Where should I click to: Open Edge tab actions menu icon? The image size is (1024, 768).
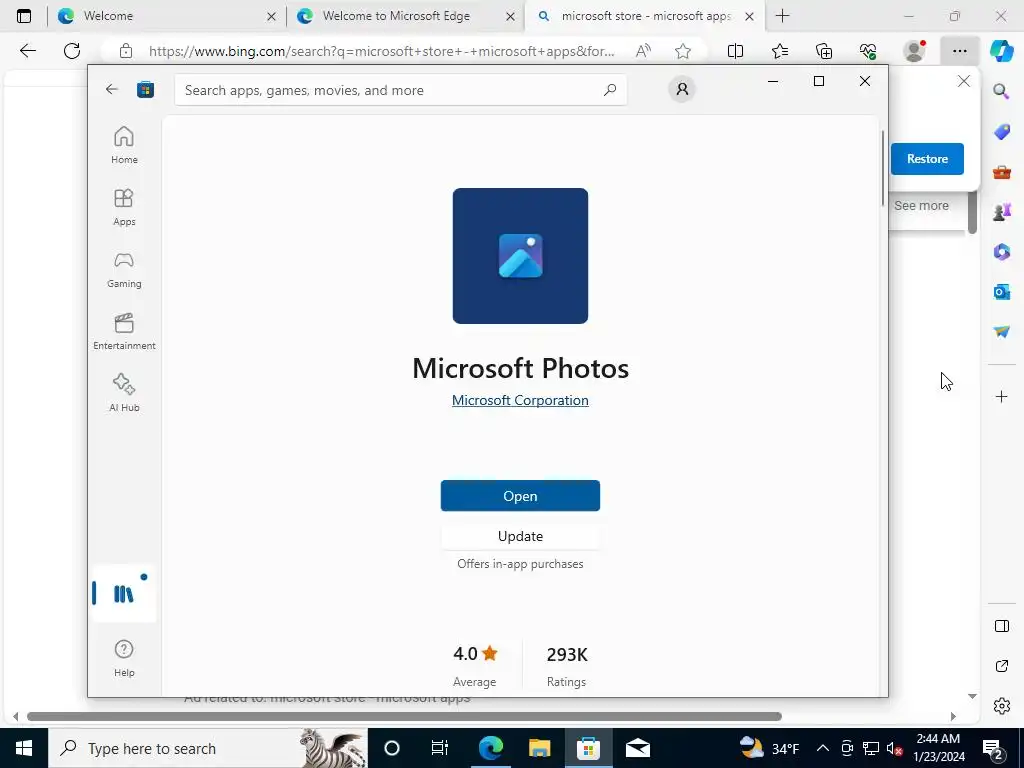pos(24,16)
